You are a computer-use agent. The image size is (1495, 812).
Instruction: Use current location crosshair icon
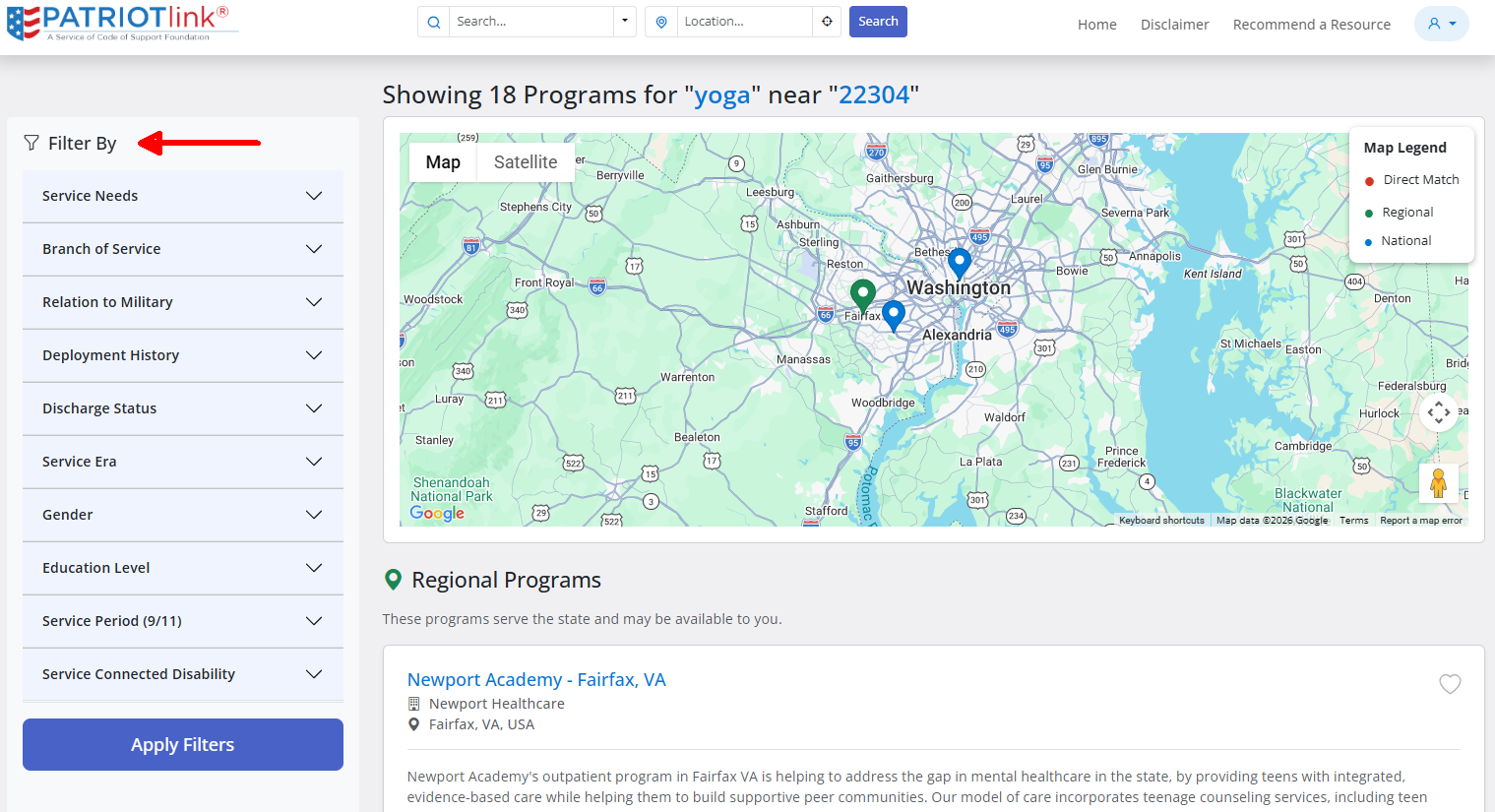click(x=827, y=22)
